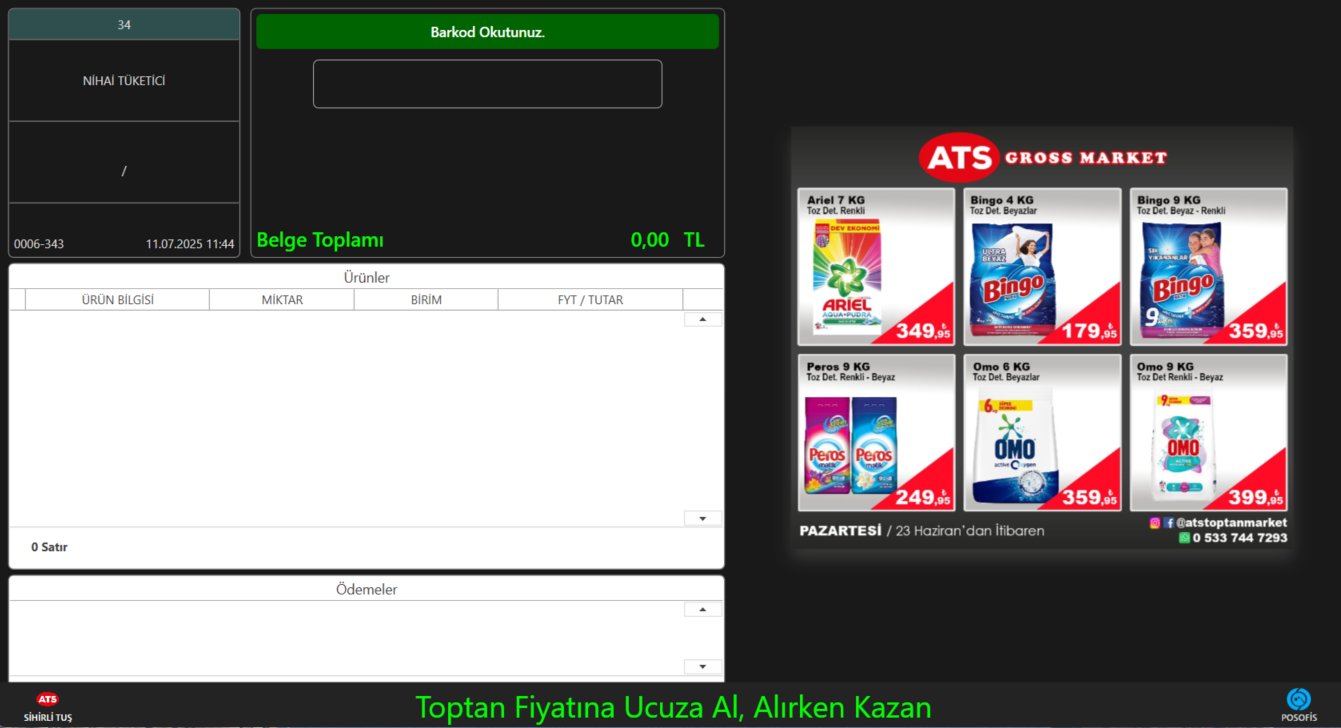Viewport: 1341px width, 728px height.
Task: Click the Ödemeler panel title
Action: click(x=366, y=589)
